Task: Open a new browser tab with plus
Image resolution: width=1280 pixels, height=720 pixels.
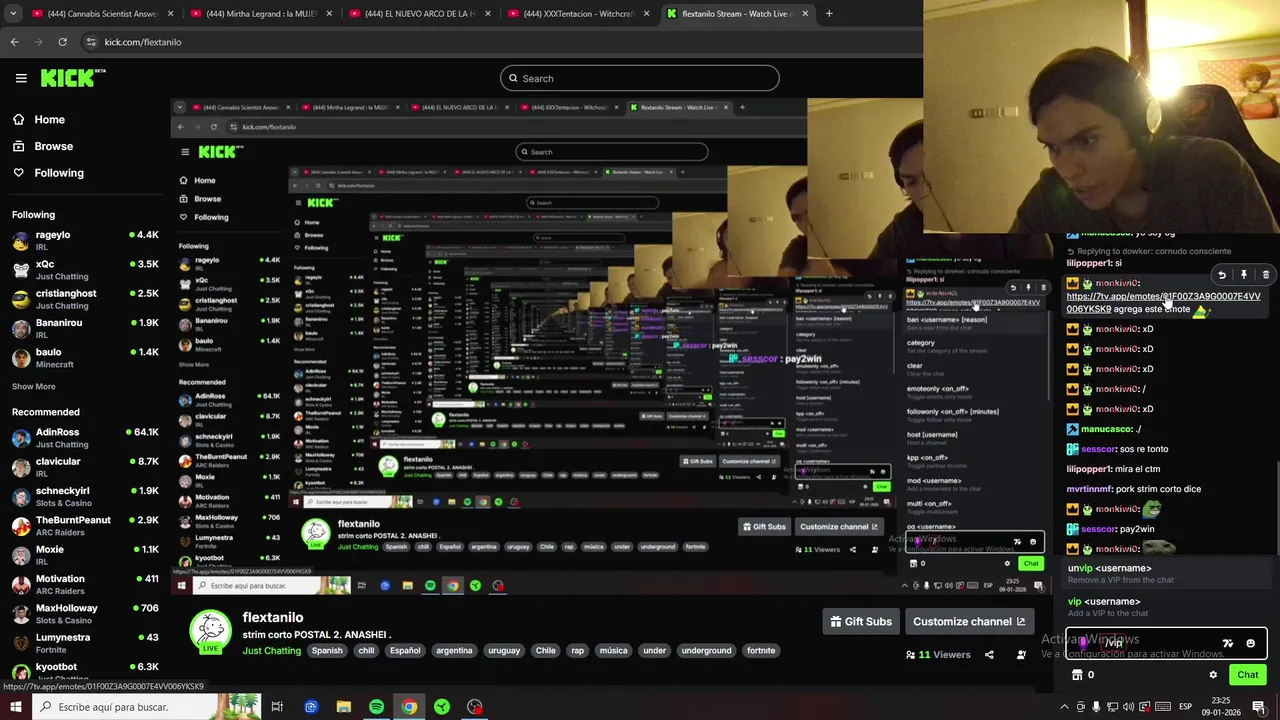Action: 829,14
